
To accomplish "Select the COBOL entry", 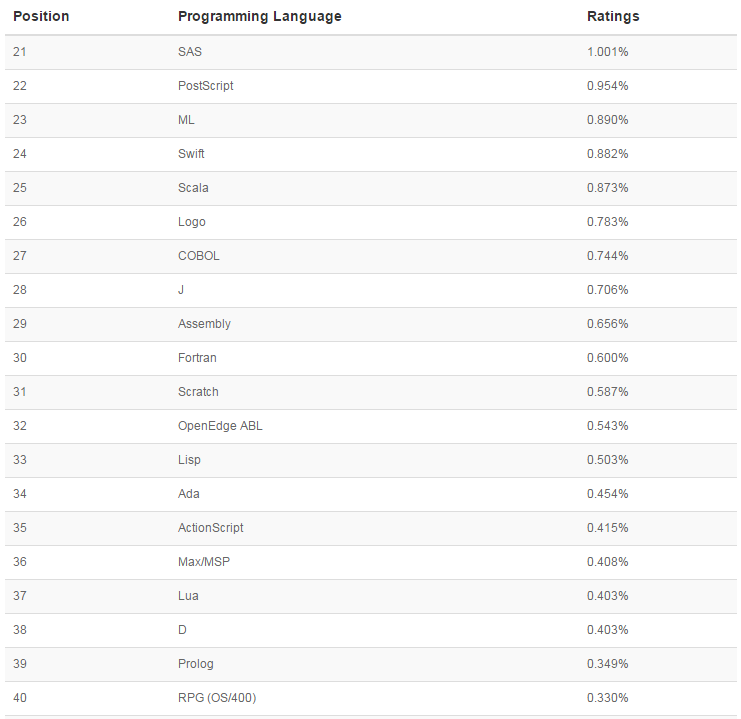I will pyautogui.click(x=199, y=256).
